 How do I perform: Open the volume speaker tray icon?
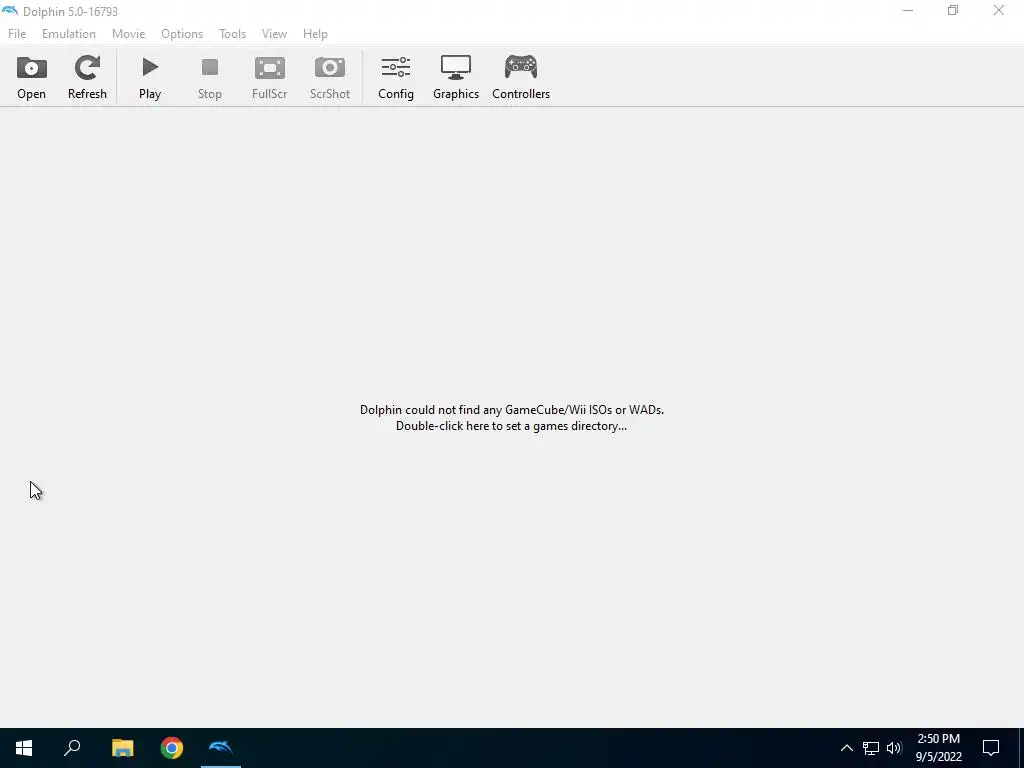894,748
